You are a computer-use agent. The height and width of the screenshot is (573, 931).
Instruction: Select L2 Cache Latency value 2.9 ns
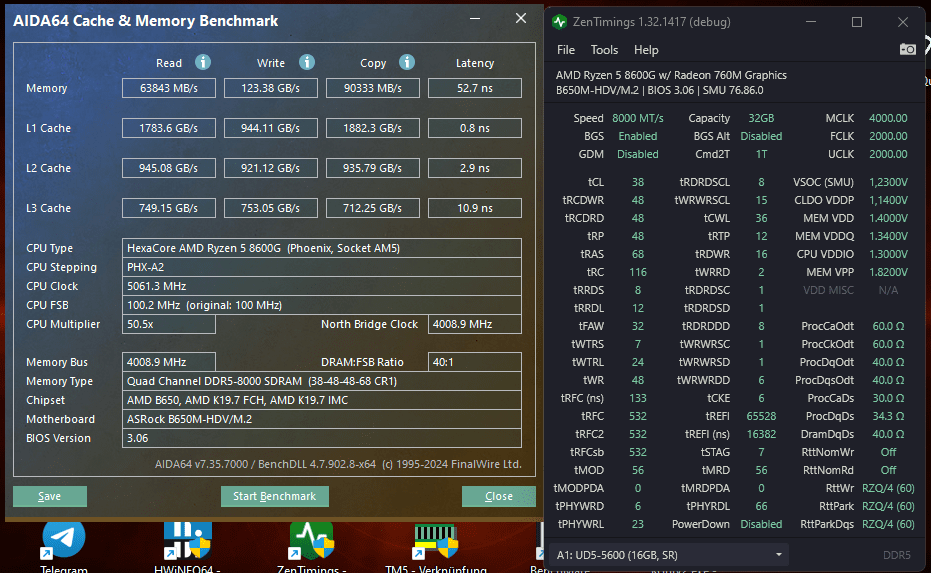[475, 168]
